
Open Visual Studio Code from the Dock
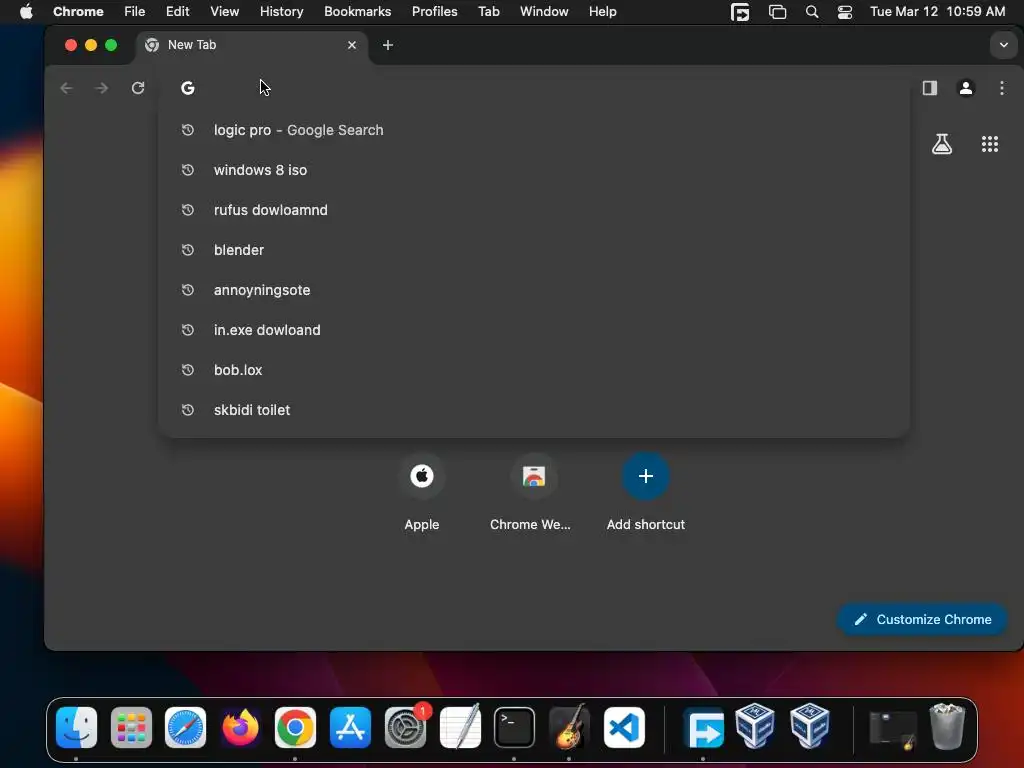[x=624, y=727]
